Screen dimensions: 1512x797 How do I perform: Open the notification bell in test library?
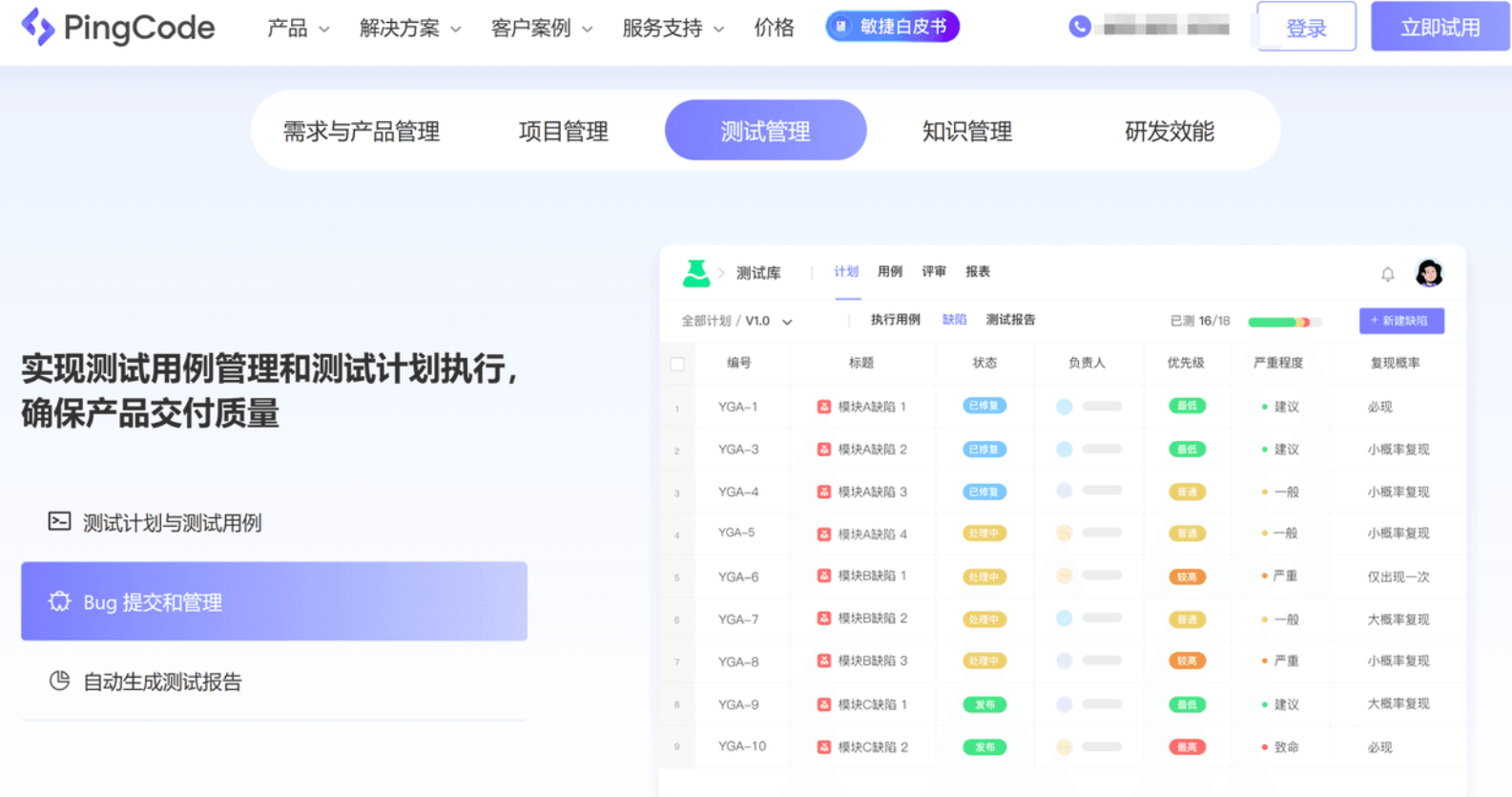(x=1388, y=274)
